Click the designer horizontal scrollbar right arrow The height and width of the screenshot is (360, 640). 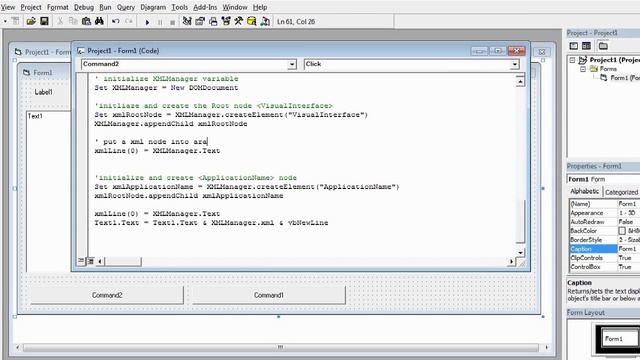[x=546, y=347]
